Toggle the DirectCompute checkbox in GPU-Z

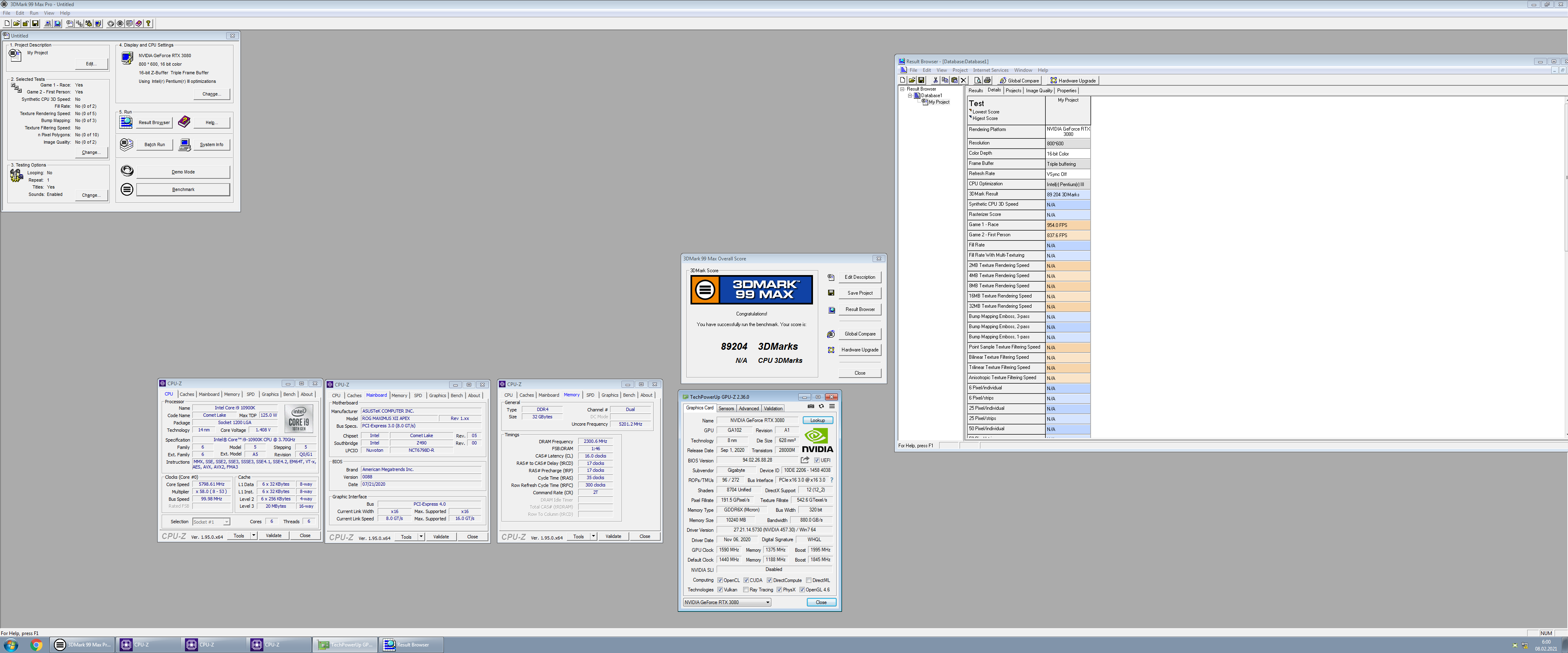click(769, 581)
